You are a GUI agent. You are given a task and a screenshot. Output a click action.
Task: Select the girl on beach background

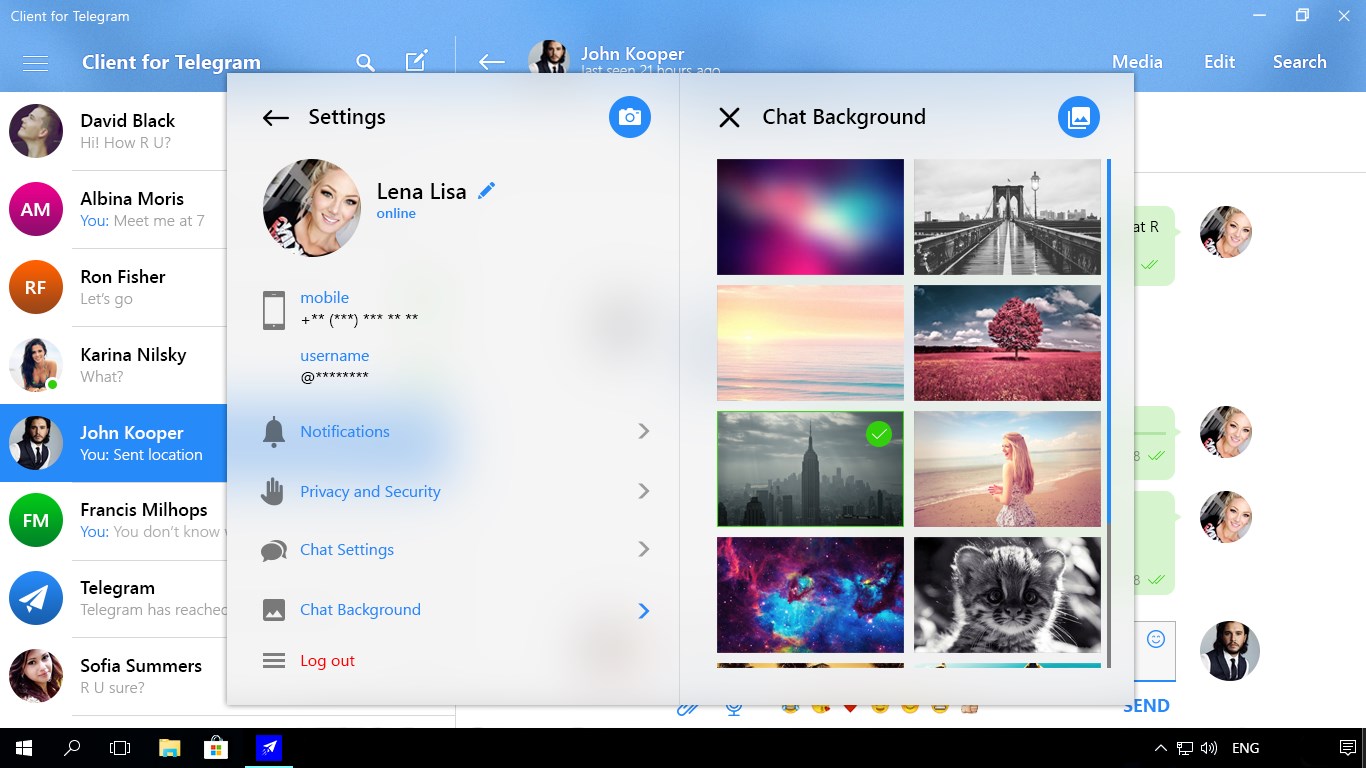click(1007, 469)
